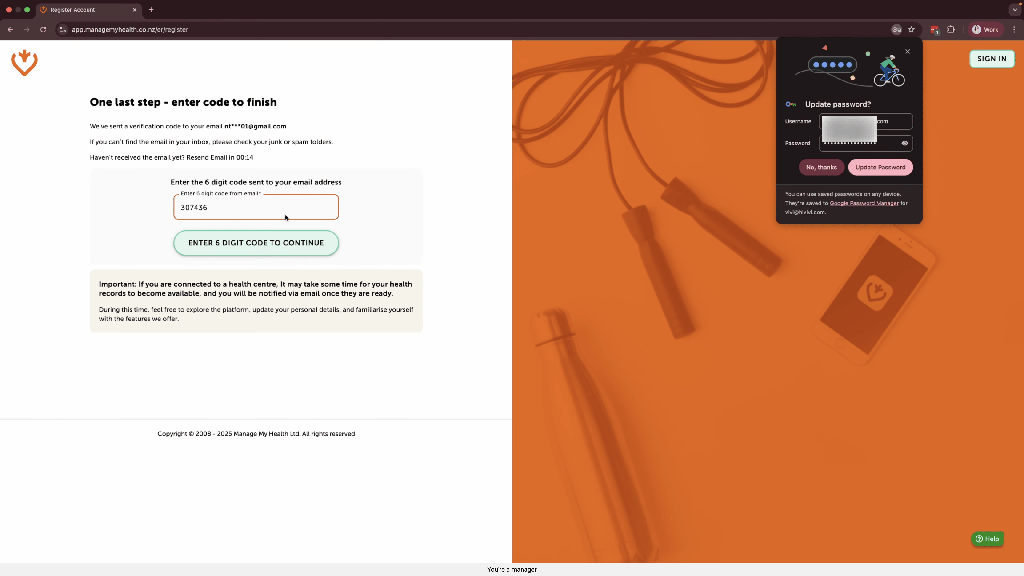Click the Password field in password popup
The image size is (1024, 576).
point(866,143)
